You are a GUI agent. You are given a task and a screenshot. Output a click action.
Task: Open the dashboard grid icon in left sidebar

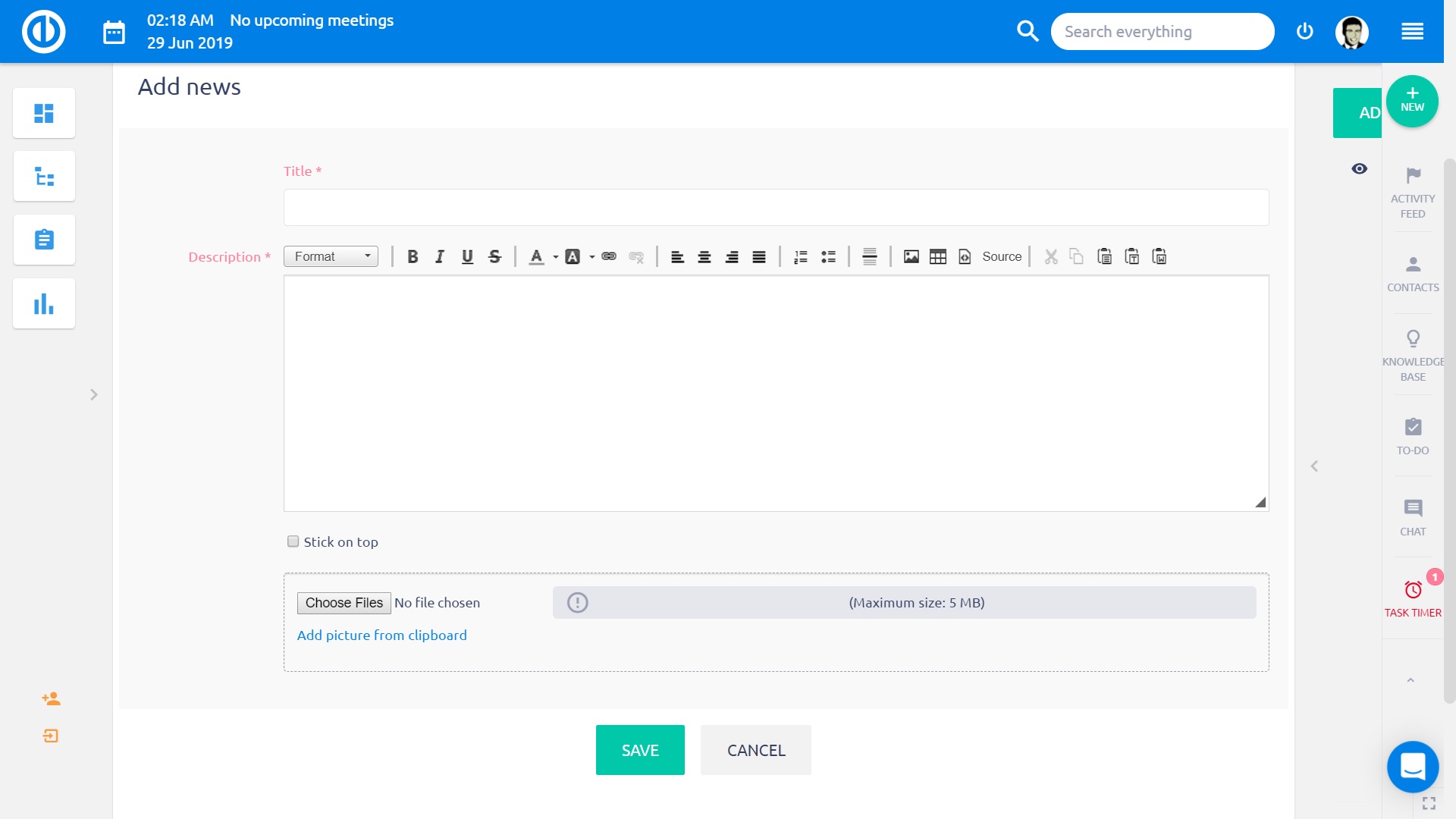tap(44, 114)
